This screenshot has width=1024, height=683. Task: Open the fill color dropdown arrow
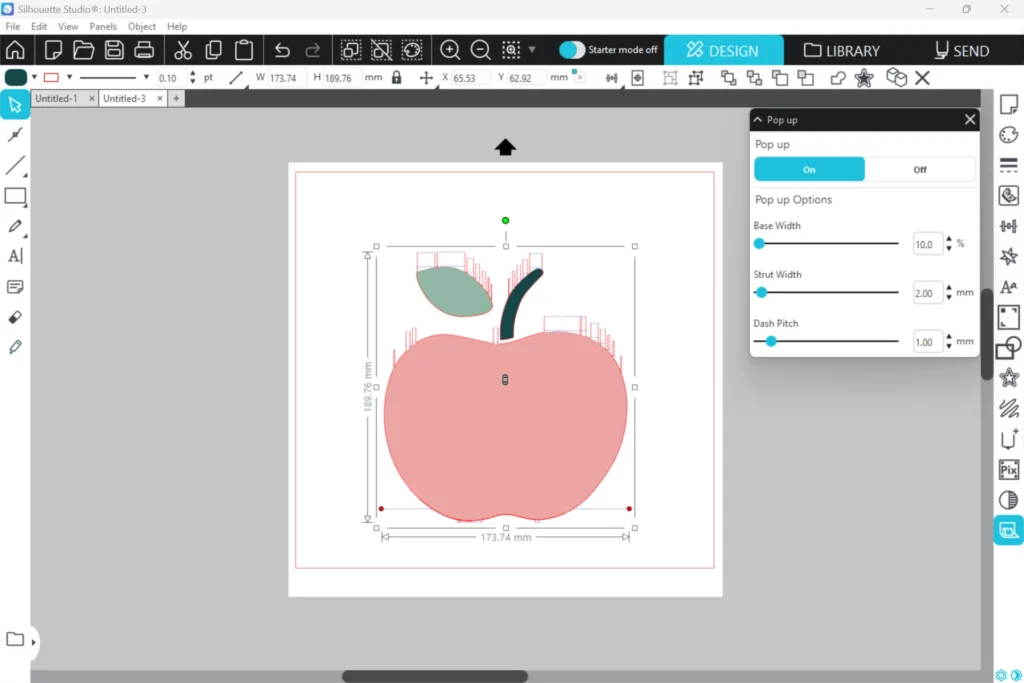click(x=34, y=77)
